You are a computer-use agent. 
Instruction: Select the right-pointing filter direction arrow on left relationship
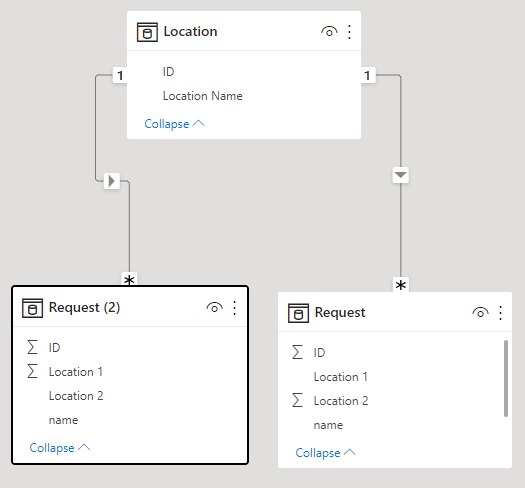(112, 181)
